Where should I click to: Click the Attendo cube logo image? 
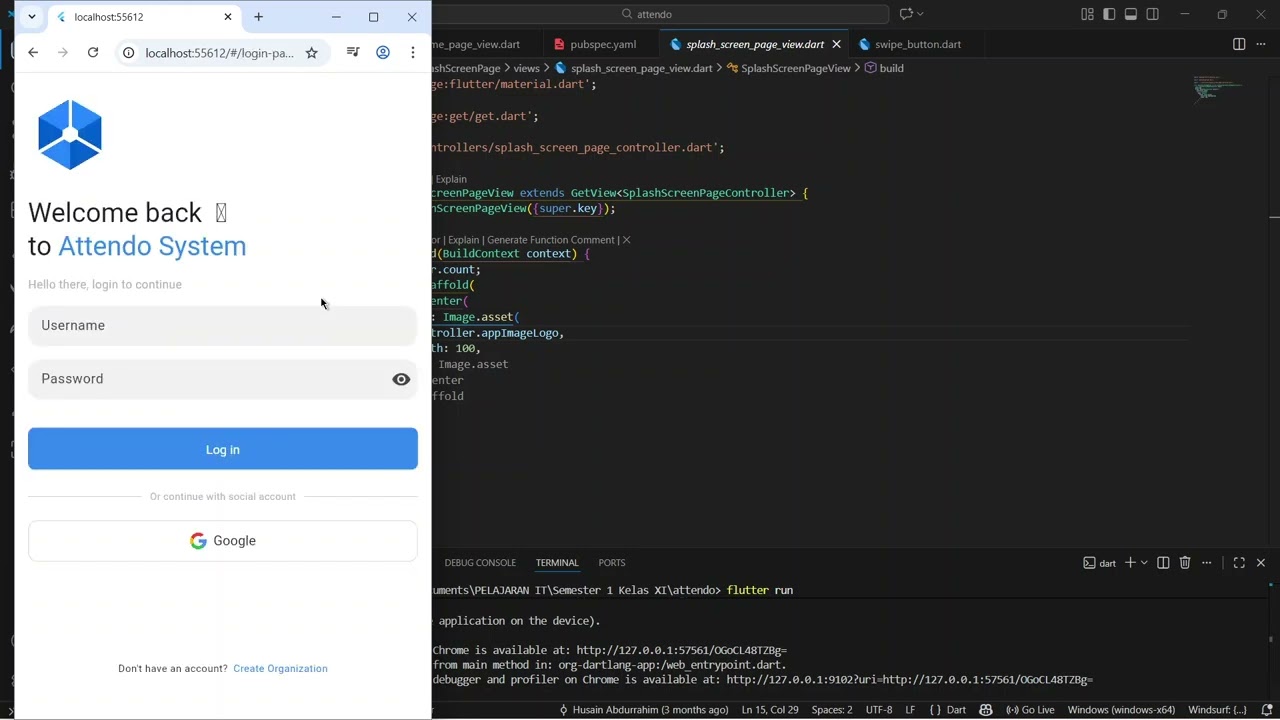pyautogui.click(x=70, y=135)
